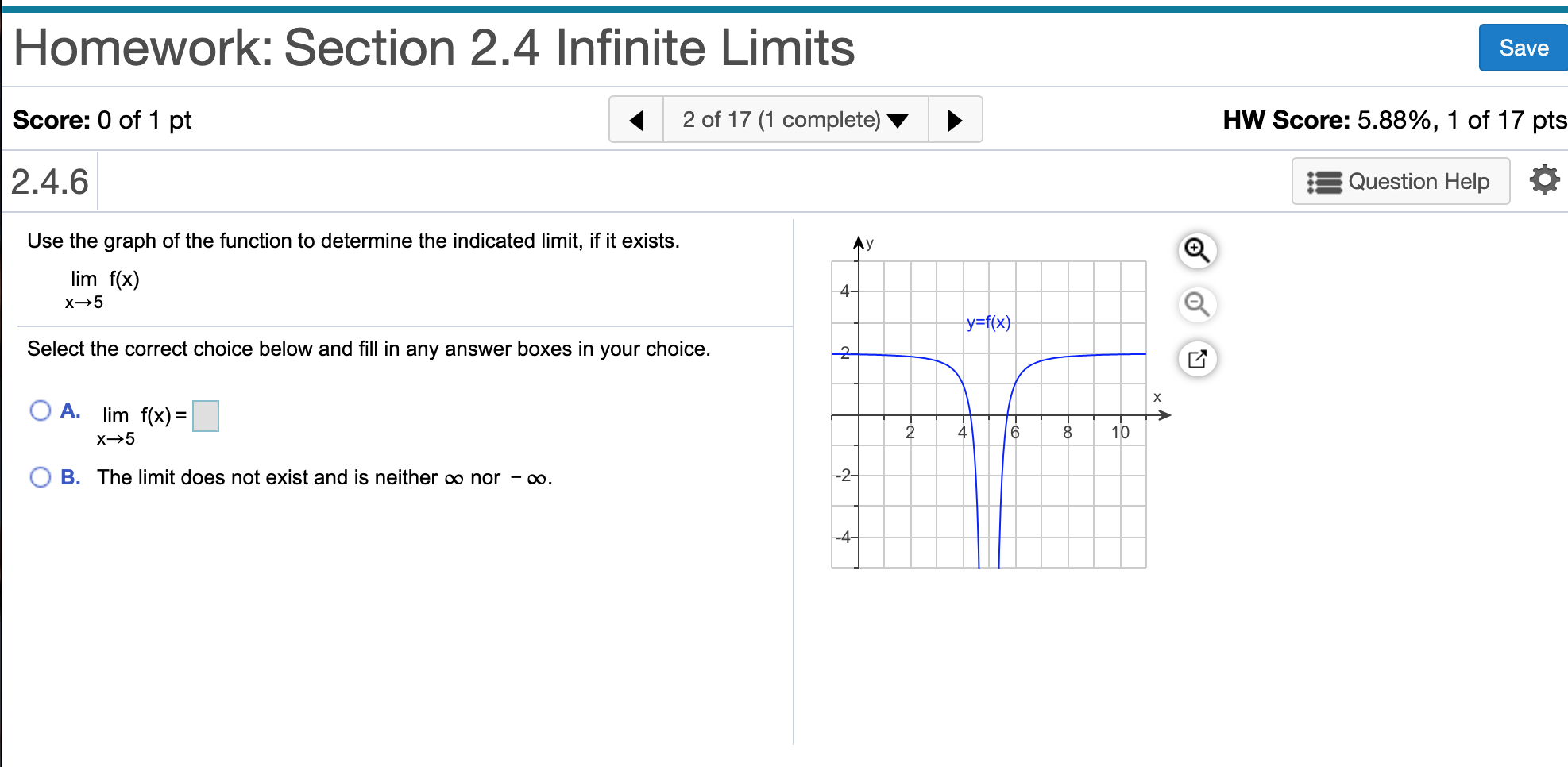Open the settings gear icon
The height and width of the screenshot is (767, 1568).
(1544, 180)
